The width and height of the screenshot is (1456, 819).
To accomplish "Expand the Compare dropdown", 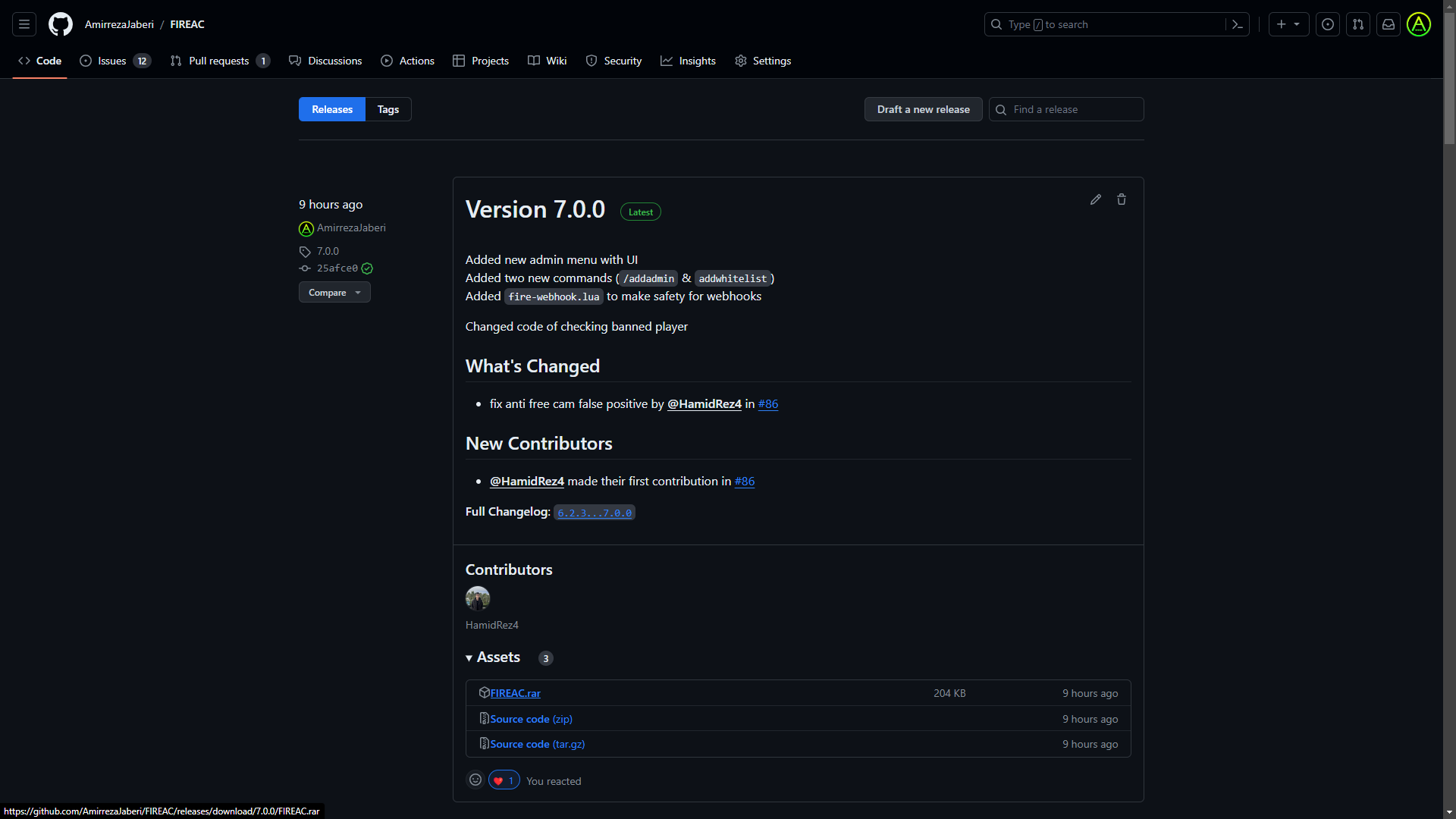I will pos(334,293).
